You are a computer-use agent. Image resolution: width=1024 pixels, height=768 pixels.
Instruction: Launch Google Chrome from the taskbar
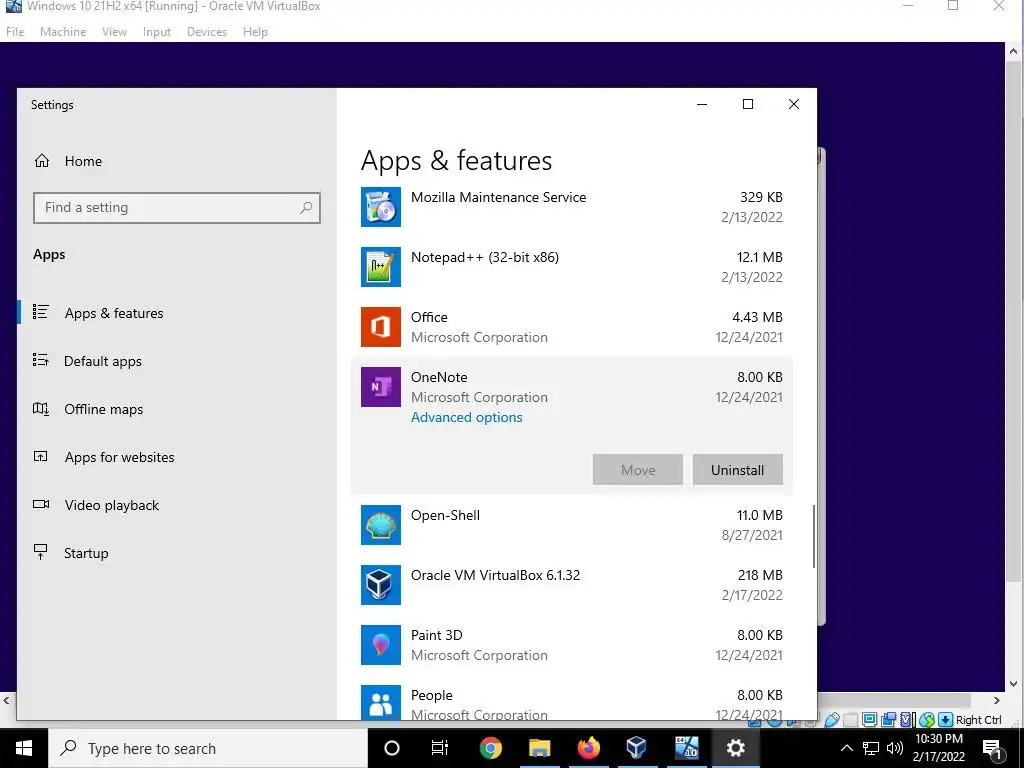tap(490, 748)
